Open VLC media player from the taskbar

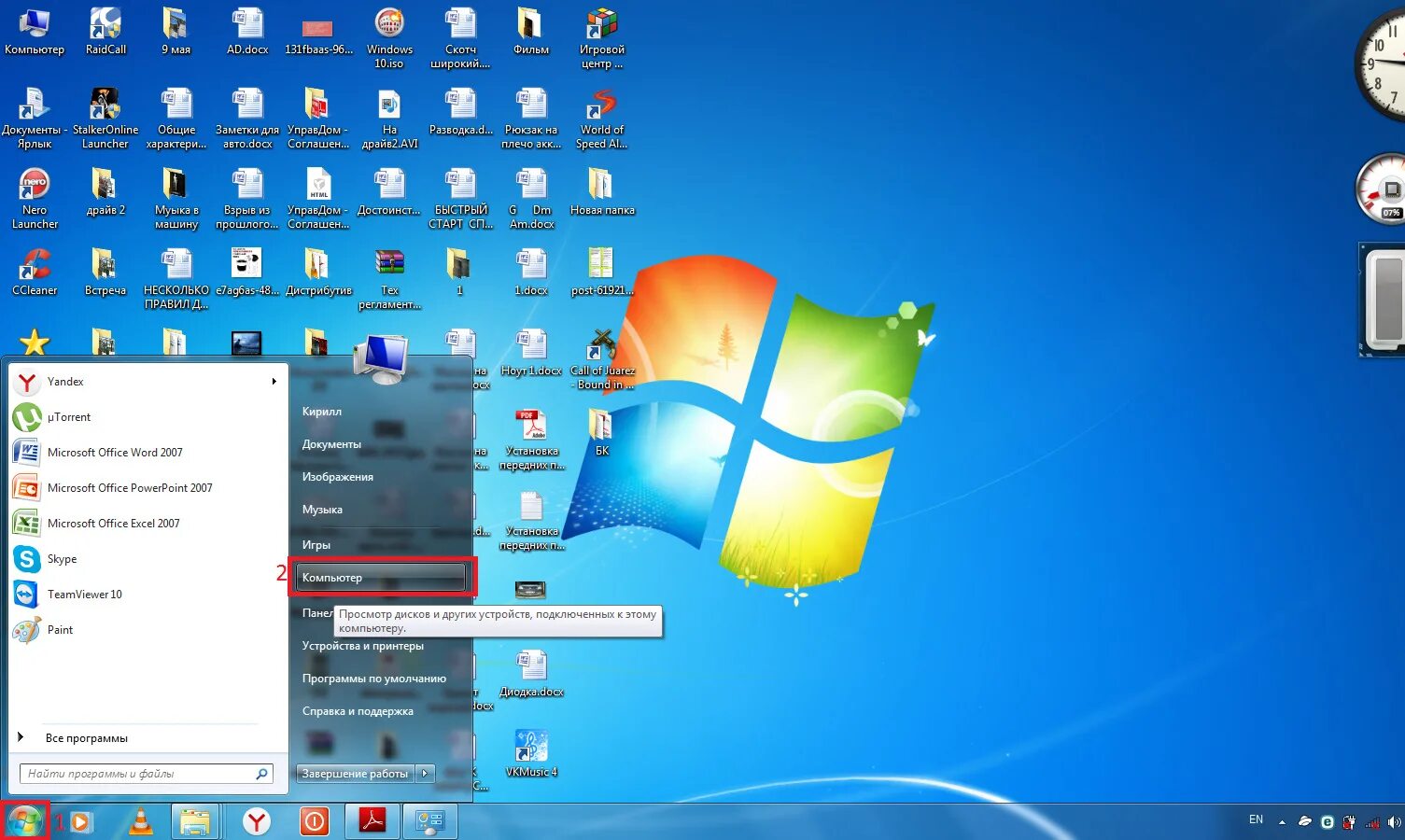pos(140,821)
